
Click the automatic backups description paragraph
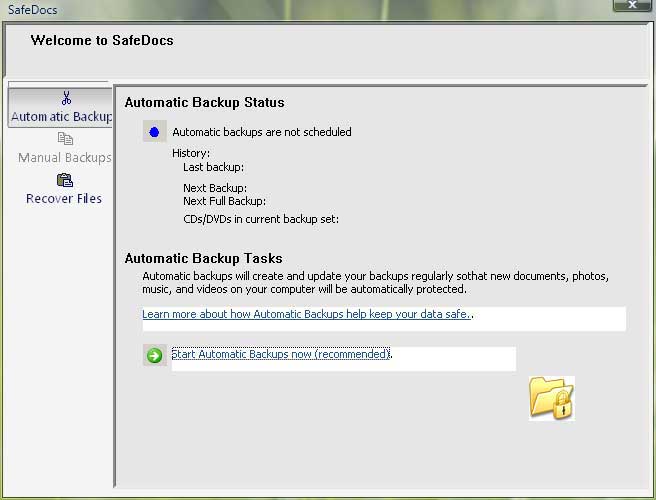click(376, 282)
